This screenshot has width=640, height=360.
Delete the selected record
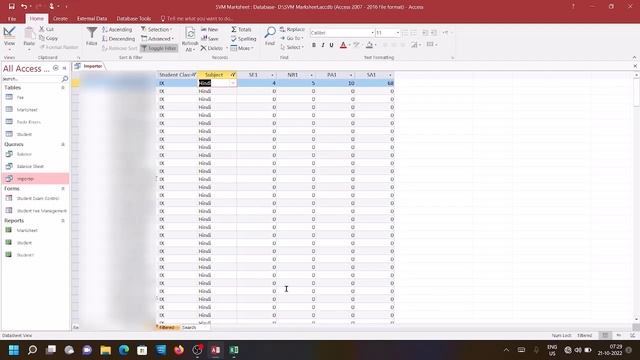(211, 48)
